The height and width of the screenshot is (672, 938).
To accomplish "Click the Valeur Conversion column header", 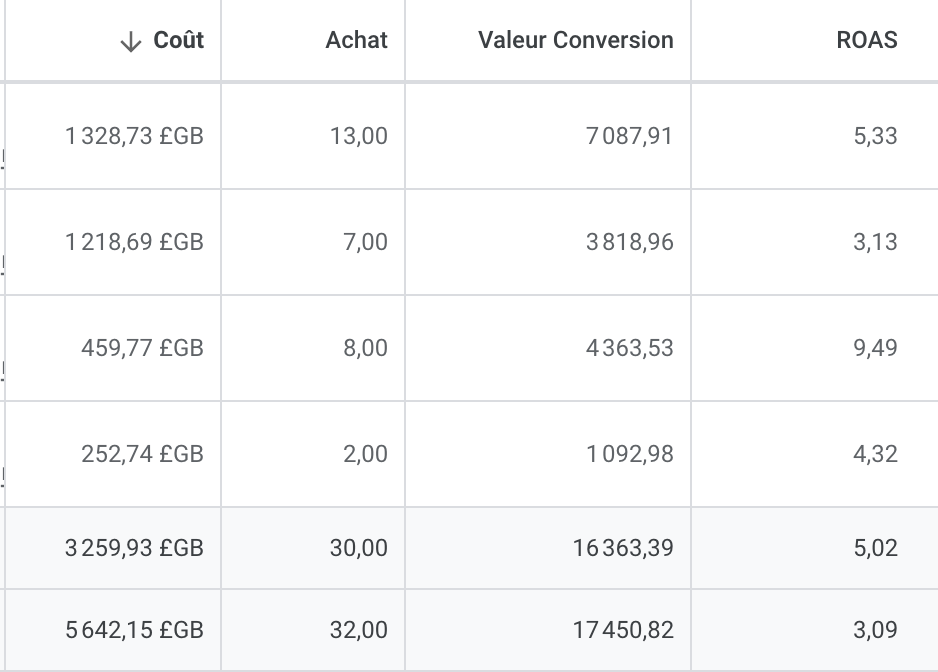I will [x=575, y=40].
